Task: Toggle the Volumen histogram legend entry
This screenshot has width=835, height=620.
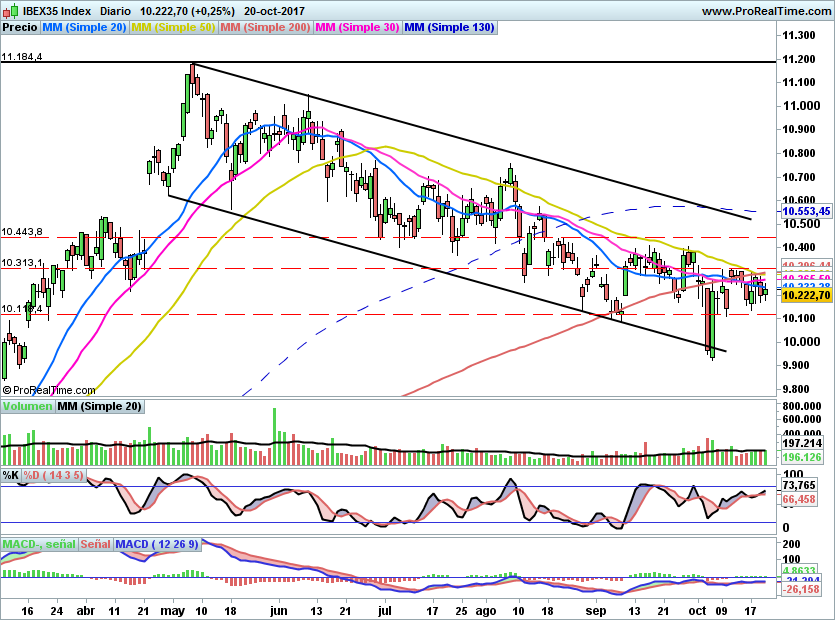Action: click(x=29, y=406)
